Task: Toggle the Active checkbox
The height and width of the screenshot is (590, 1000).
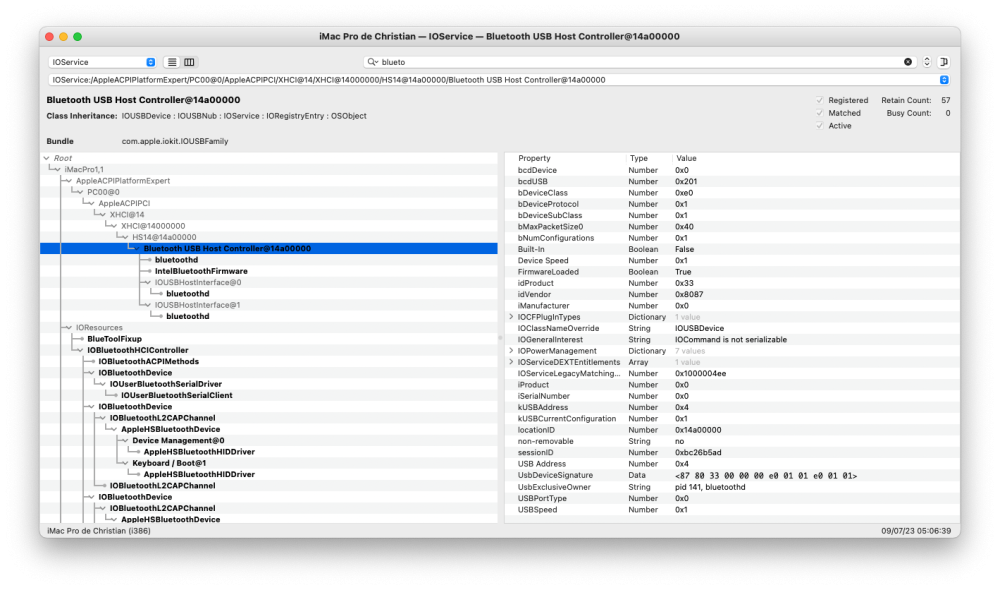Action: point(820,126)
